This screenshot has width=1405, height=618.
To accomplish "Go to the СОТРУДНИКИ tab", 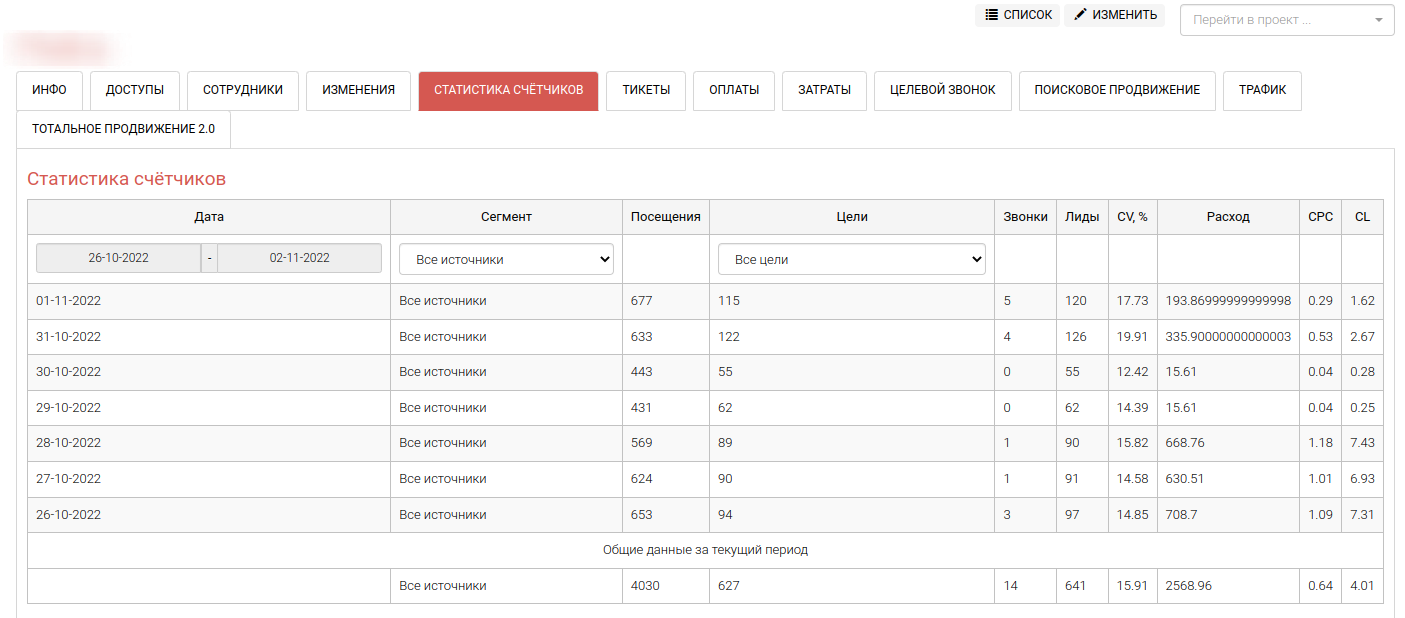I will point(243,90).
